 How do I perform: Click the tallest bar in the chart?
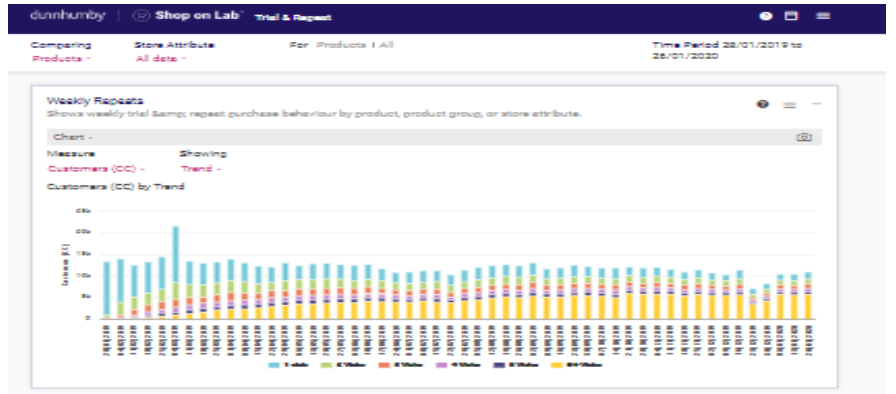[x=176, y=272]
